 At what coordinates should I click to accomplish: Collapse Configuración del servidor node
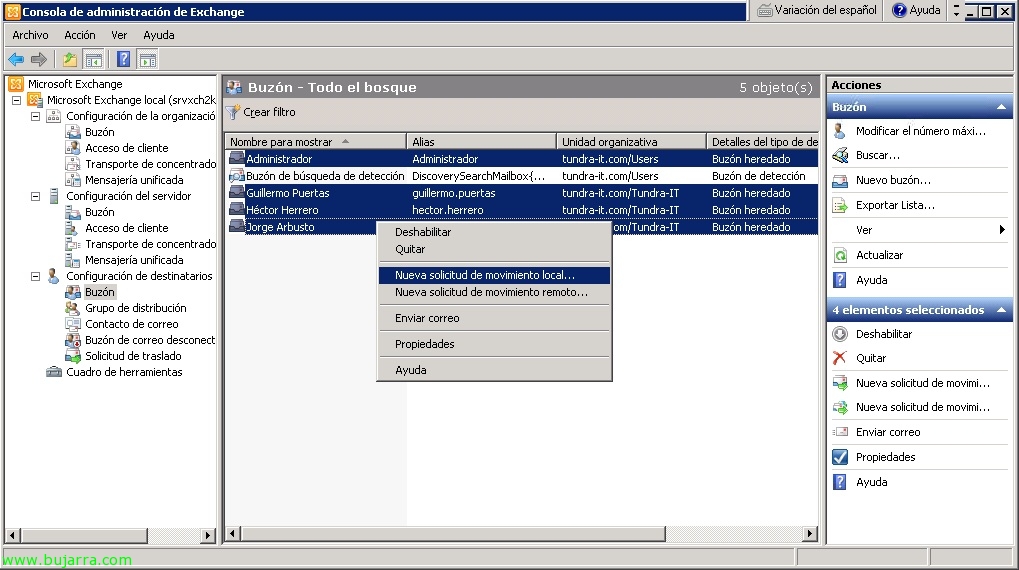[36, 196]
